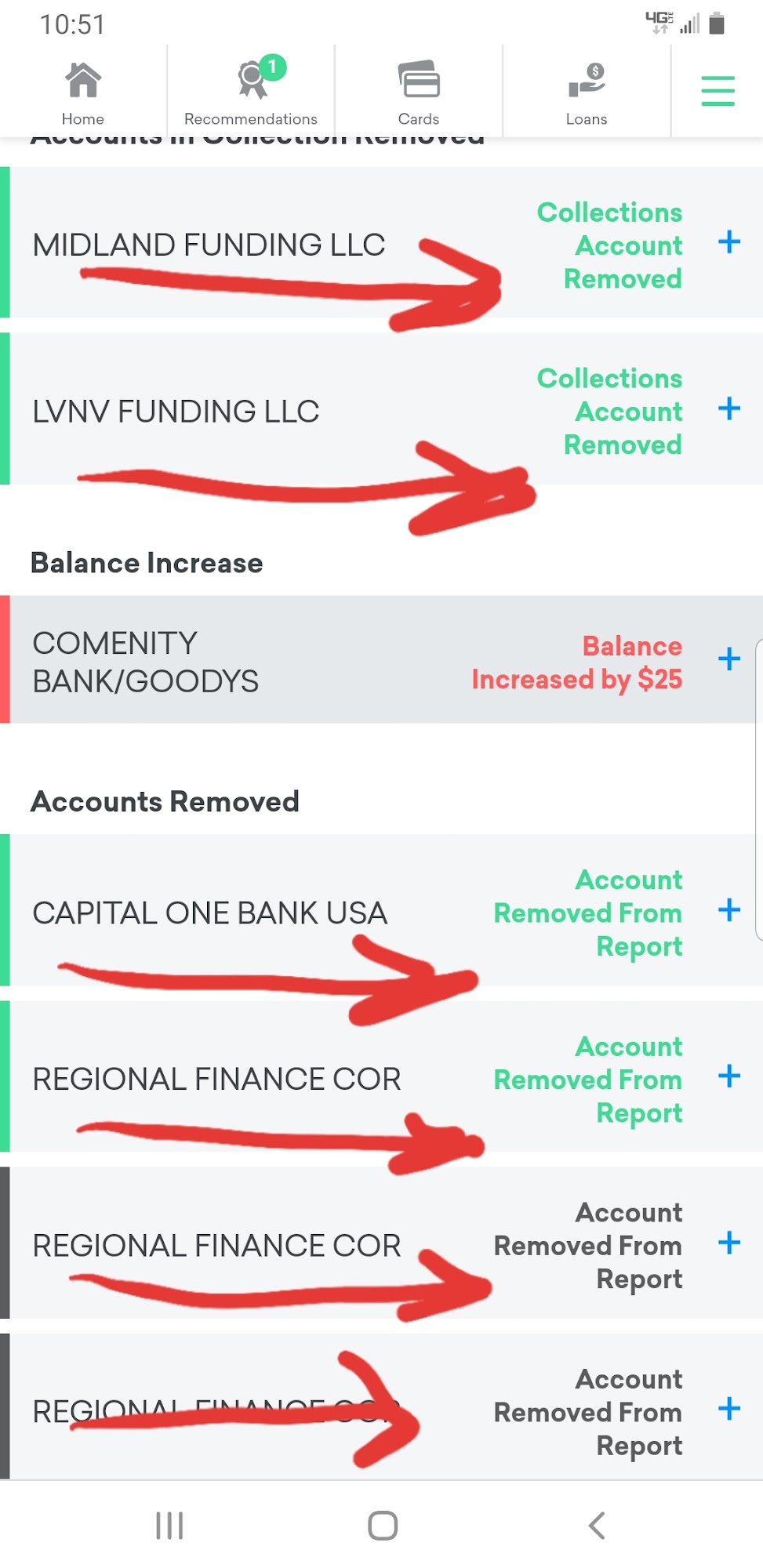This screenshot has width=763, height=1568.
Task: Tap Balance Increased by $25 text
Action: point(577,662)
